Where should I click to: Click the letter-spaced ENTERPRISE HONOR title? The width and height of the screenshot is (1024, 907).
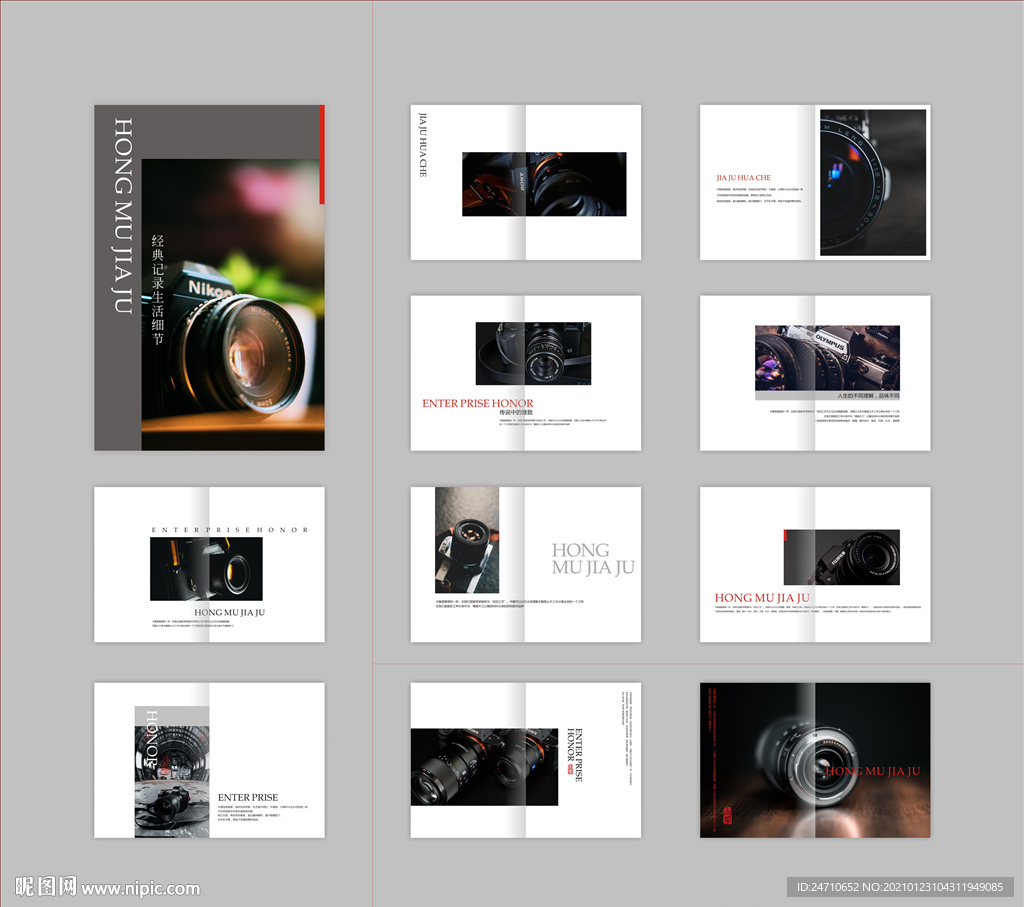pos(230,529)
